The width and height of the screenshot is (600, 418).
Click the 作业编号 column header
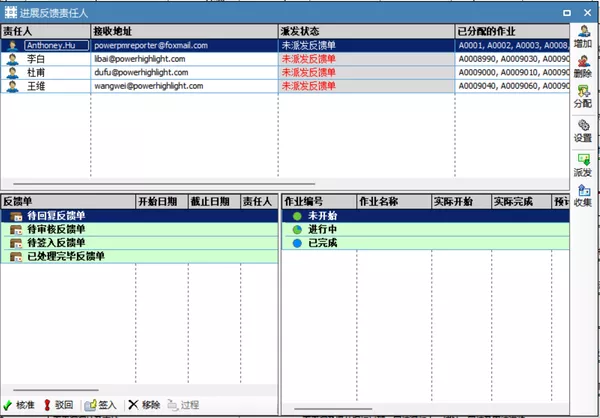[319, 202]
